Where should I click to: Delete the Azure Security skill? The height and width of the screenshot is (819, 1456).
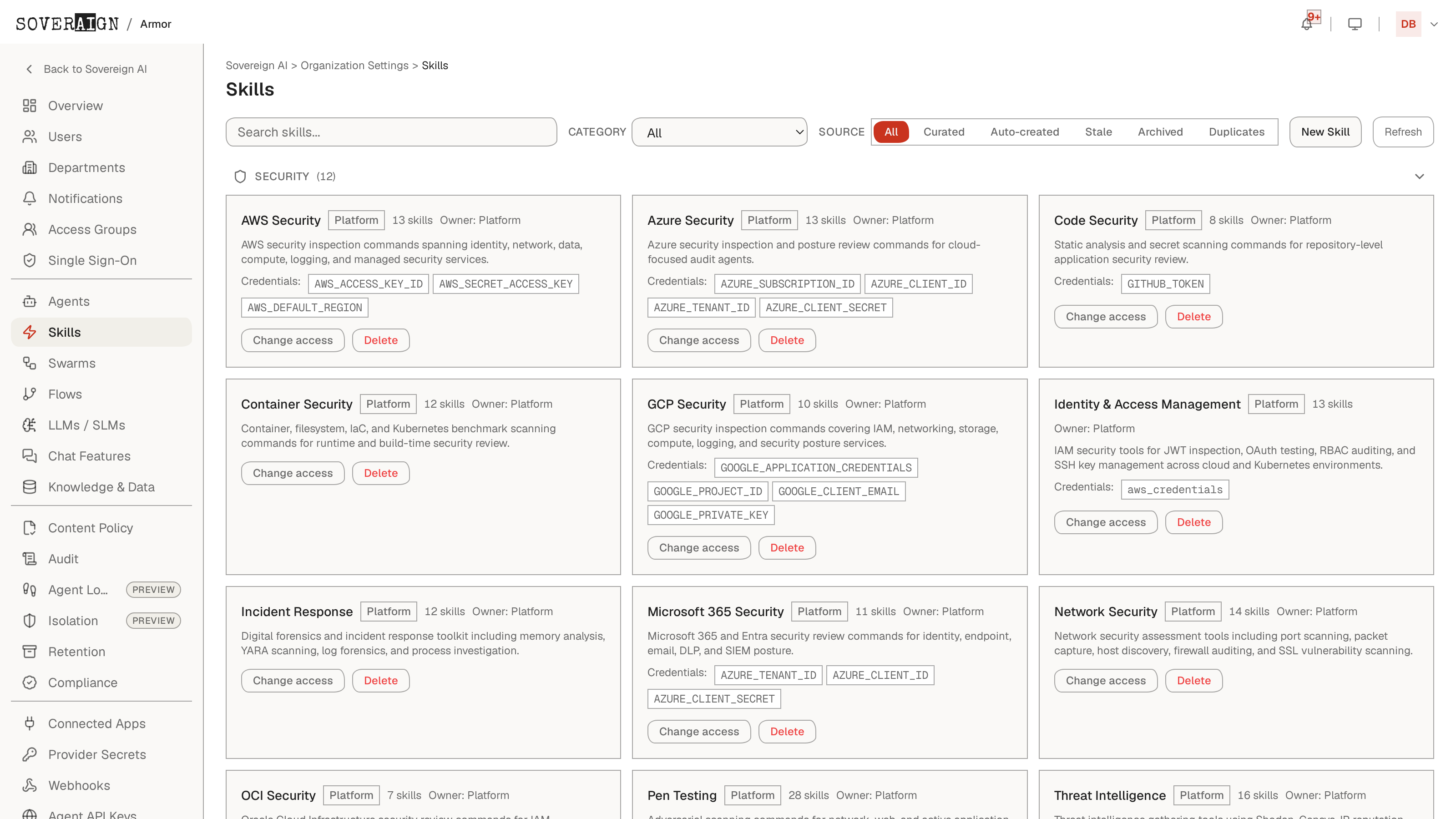(787, 340)
